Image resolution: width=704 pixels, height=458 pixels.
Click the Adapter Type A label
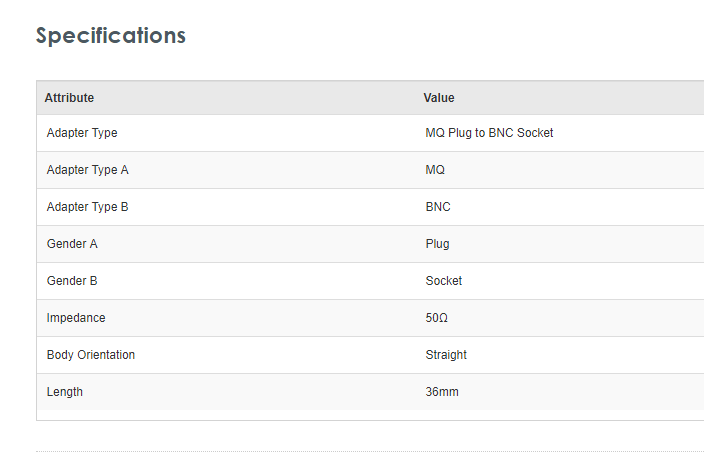click(87, 170)
